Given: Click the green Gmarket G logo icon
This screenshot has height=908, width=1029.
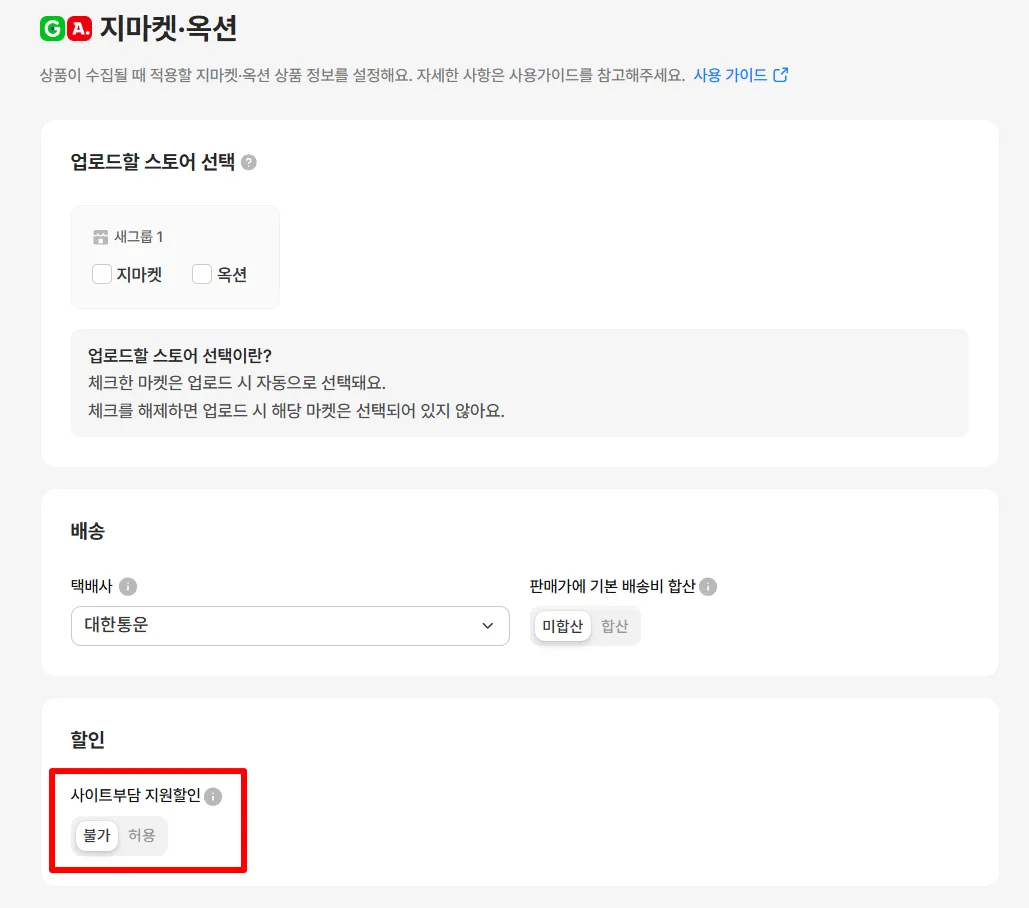Looking at the screenshot, I should (x=52, y=29).
